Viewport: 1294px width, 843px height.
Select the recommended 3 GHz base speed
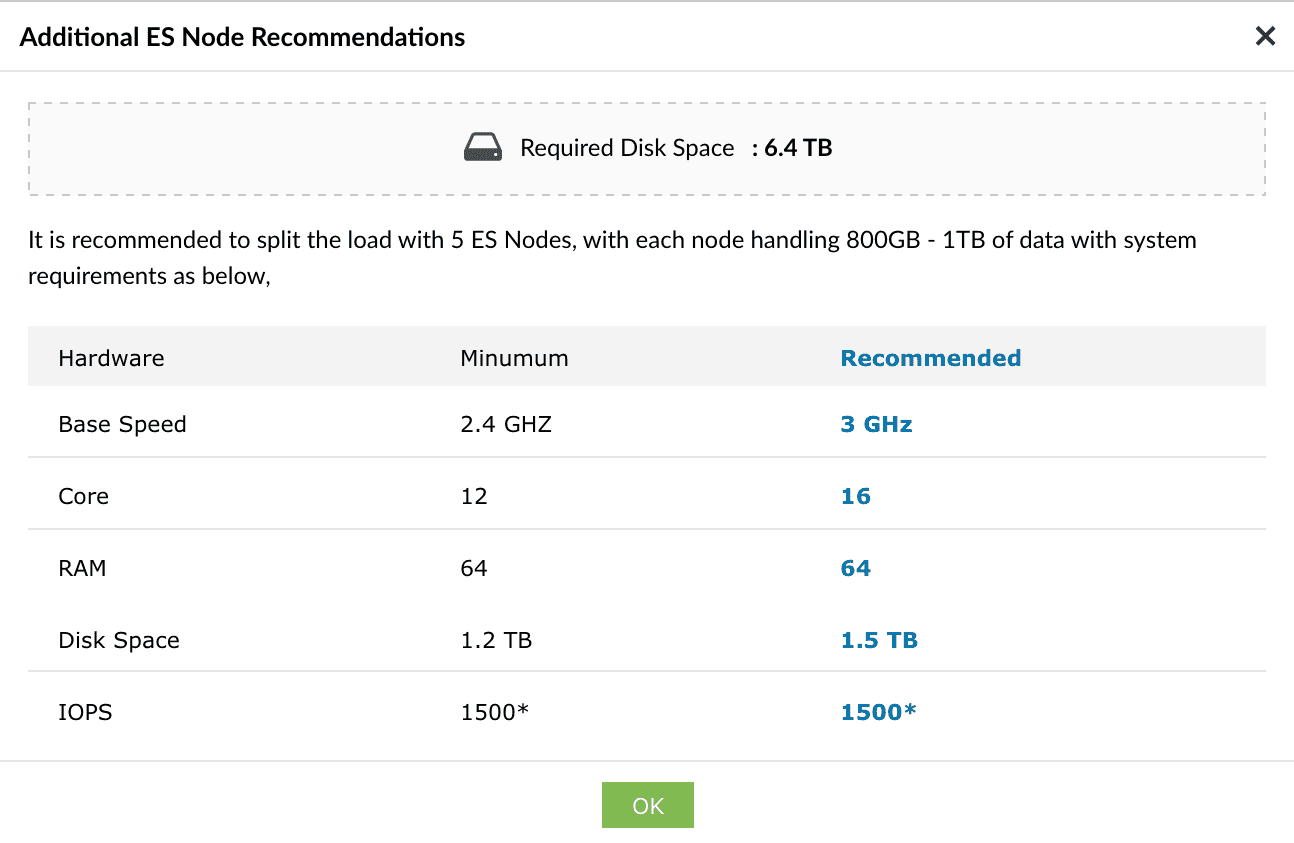876,424
